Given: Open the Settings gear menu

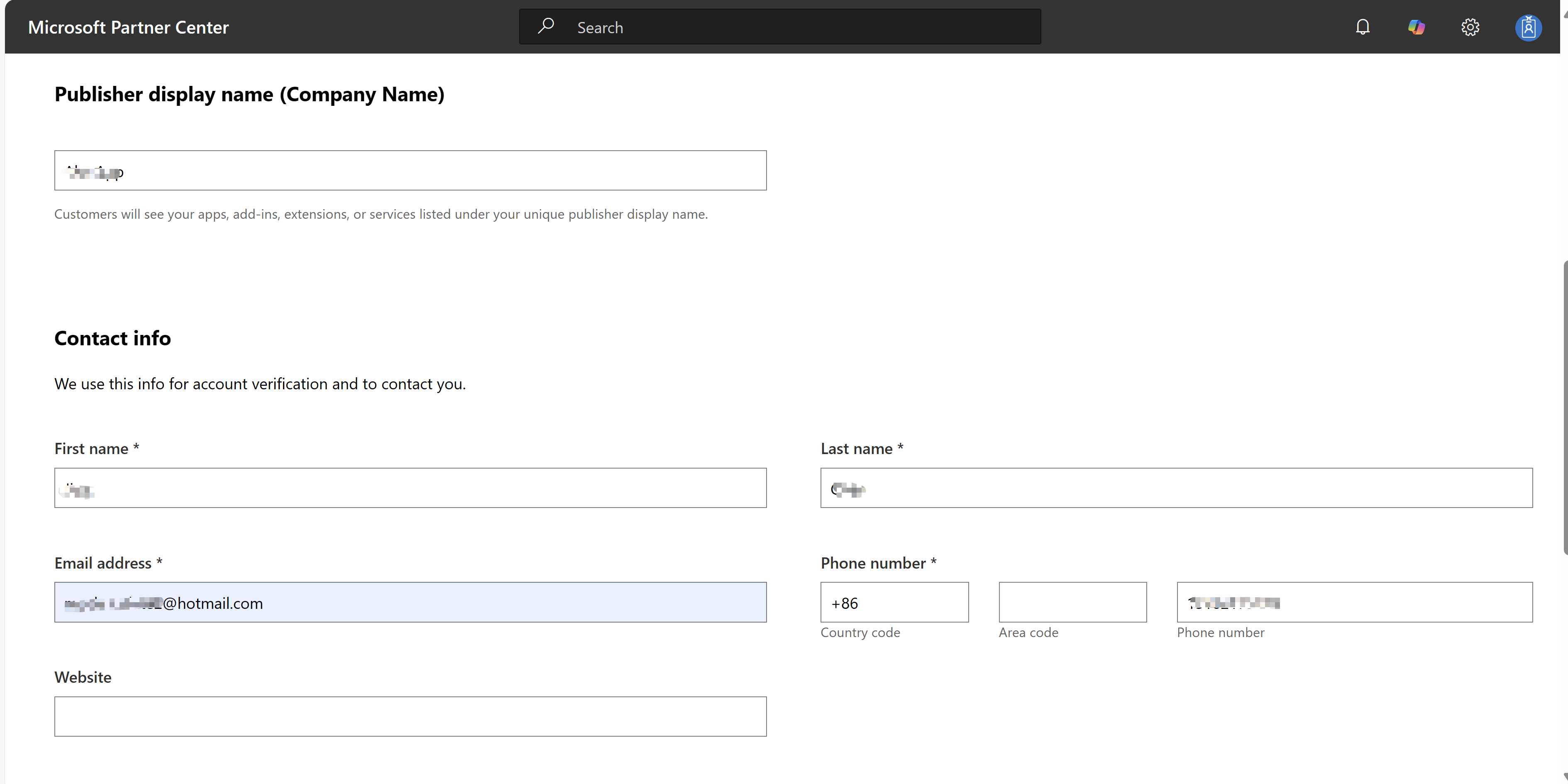Looking at the screenshot, I should coord(1470,27).
